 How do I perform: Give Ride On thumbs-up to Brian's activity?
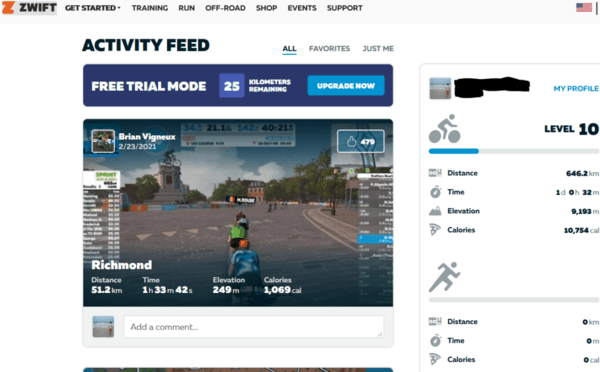(x=360, y=141)
